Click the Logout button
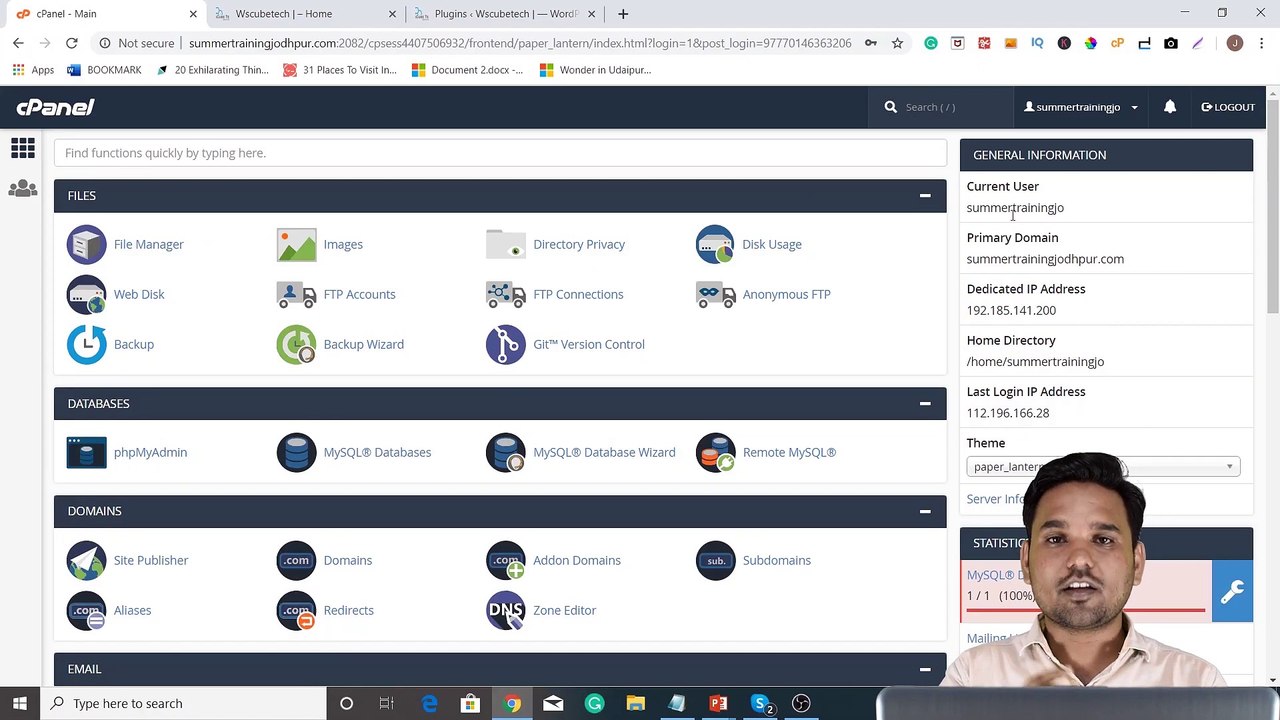This screenshot has height=720, width=1280. [x=1228, y=107]
